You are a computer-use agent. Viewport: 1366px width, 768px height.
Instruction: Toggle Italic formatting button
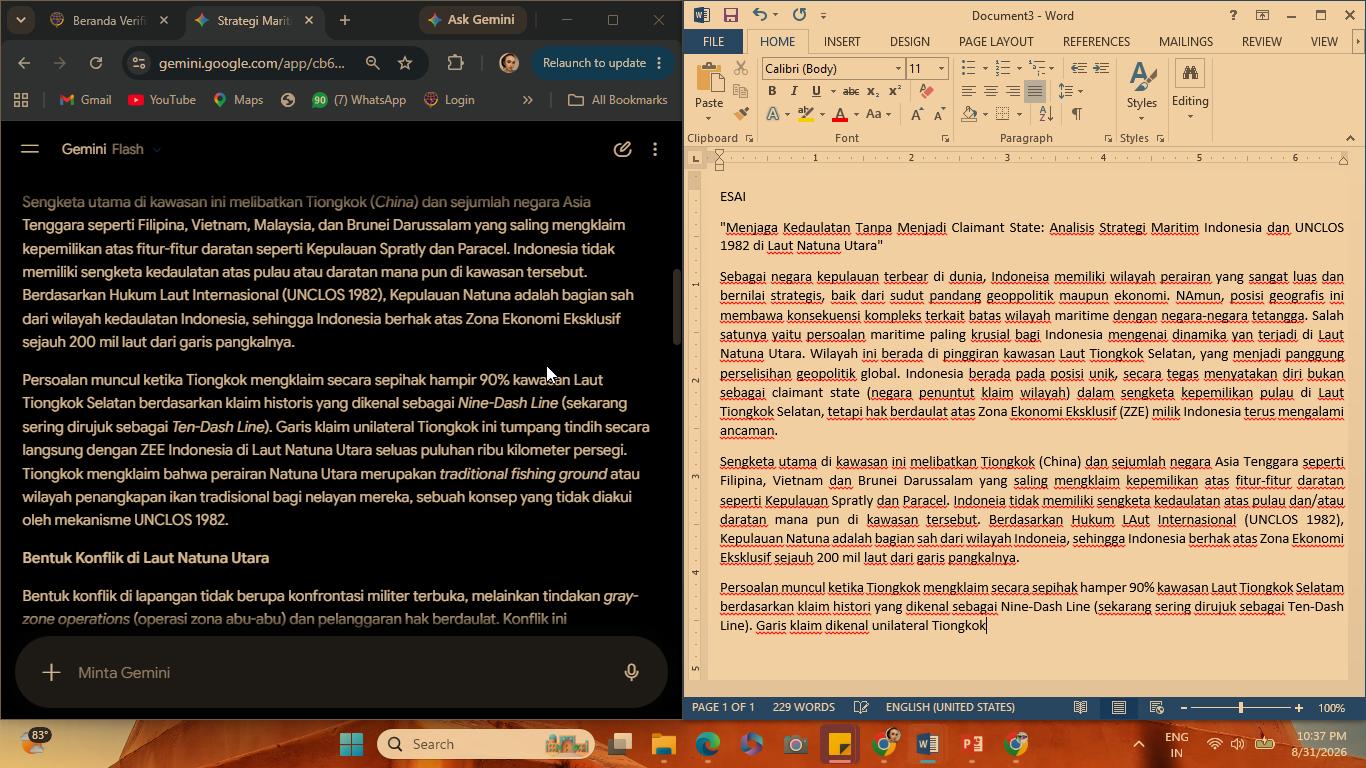(794, 91)
